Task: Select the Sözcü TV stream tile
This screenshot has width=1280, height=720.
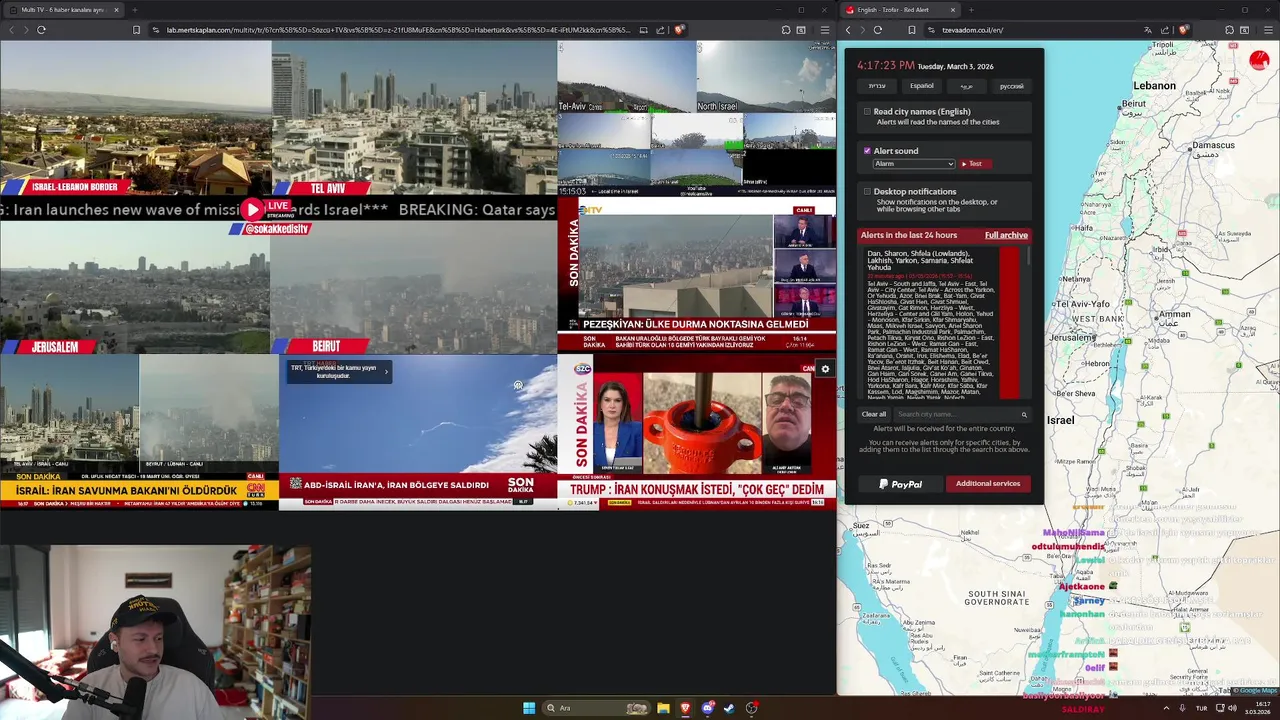Action: pyautogui.click(x=697, y=432)
